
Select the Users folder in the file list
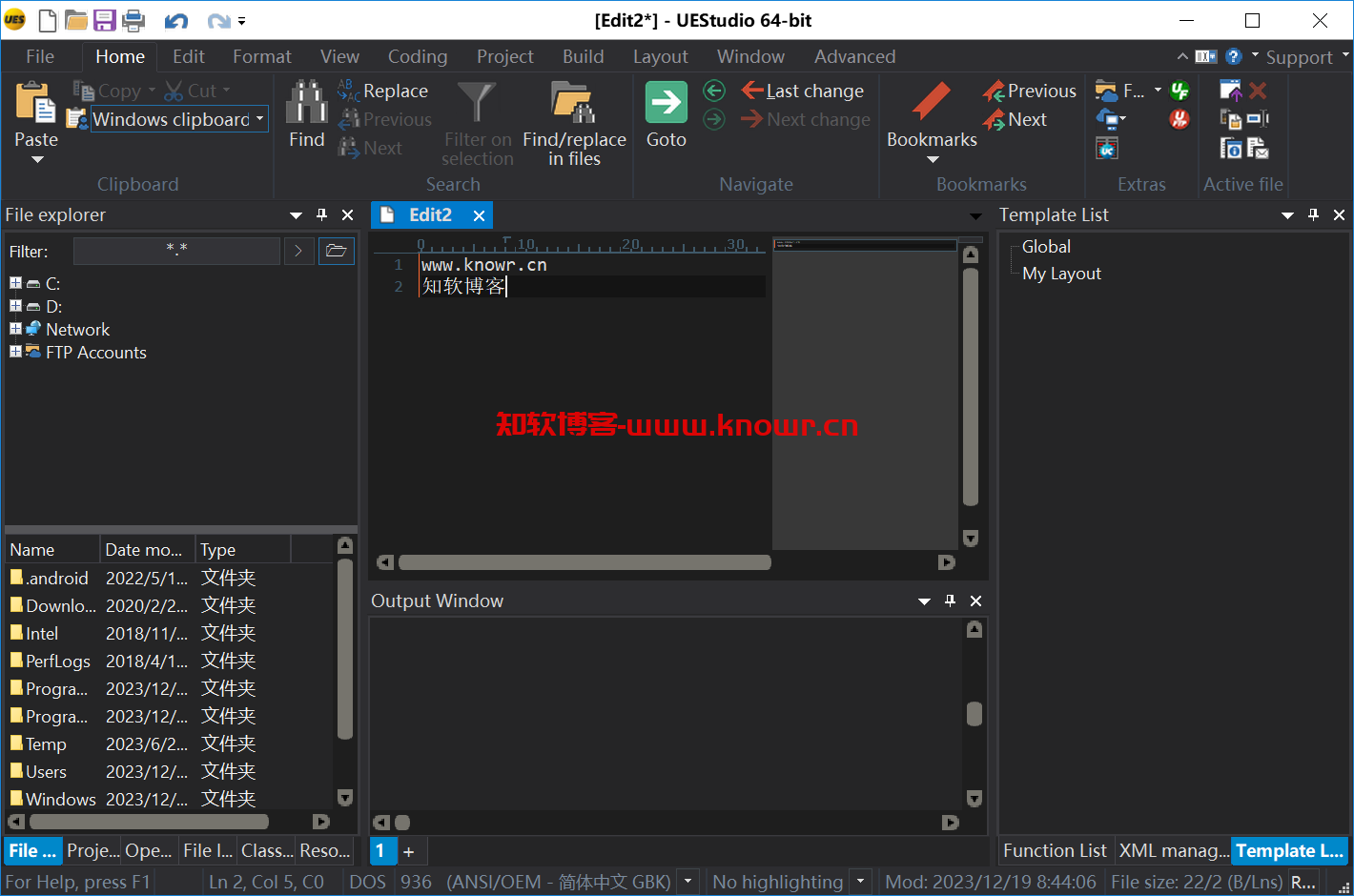click(x=133, y=771)
